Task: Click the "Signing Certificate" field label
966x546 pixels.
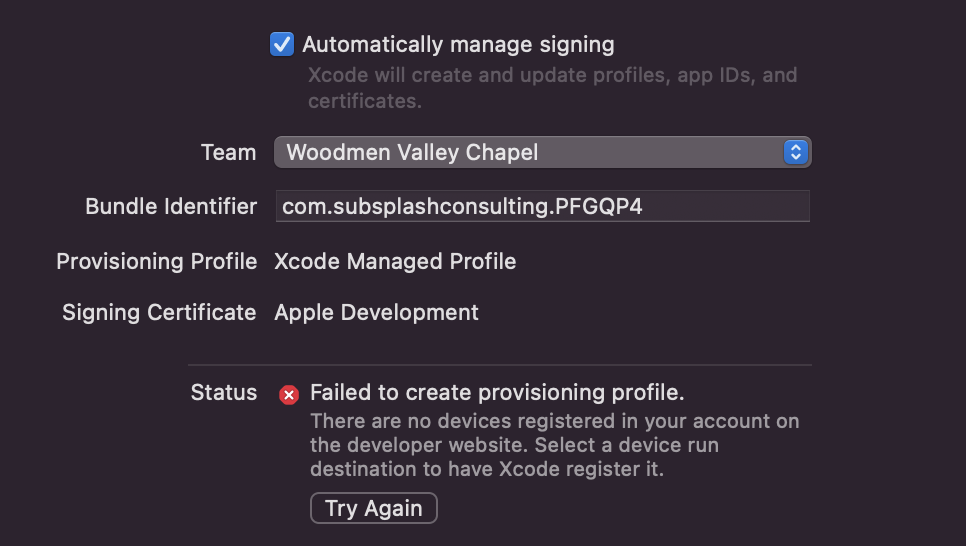Action: (159, 312)
